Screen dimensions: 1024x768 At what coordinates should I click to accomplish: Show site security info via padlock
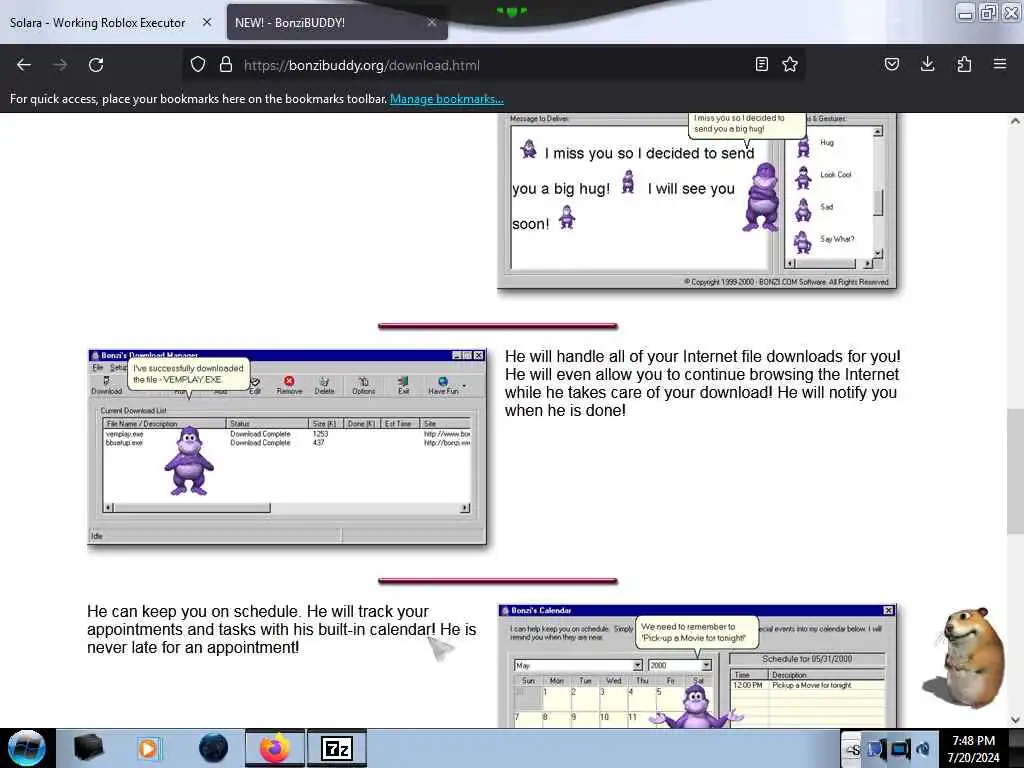(225, 65)
